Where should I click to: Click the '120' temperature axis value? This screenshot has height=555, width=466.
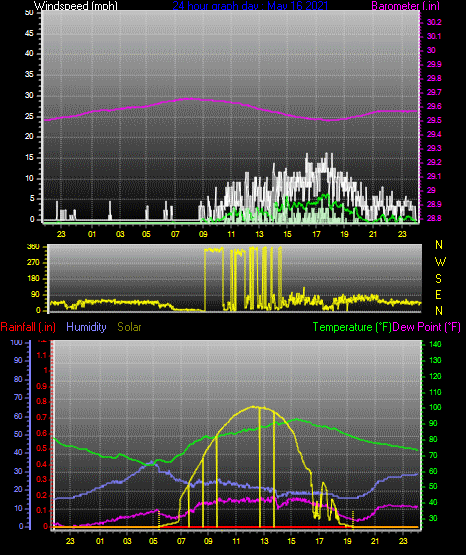436,377
